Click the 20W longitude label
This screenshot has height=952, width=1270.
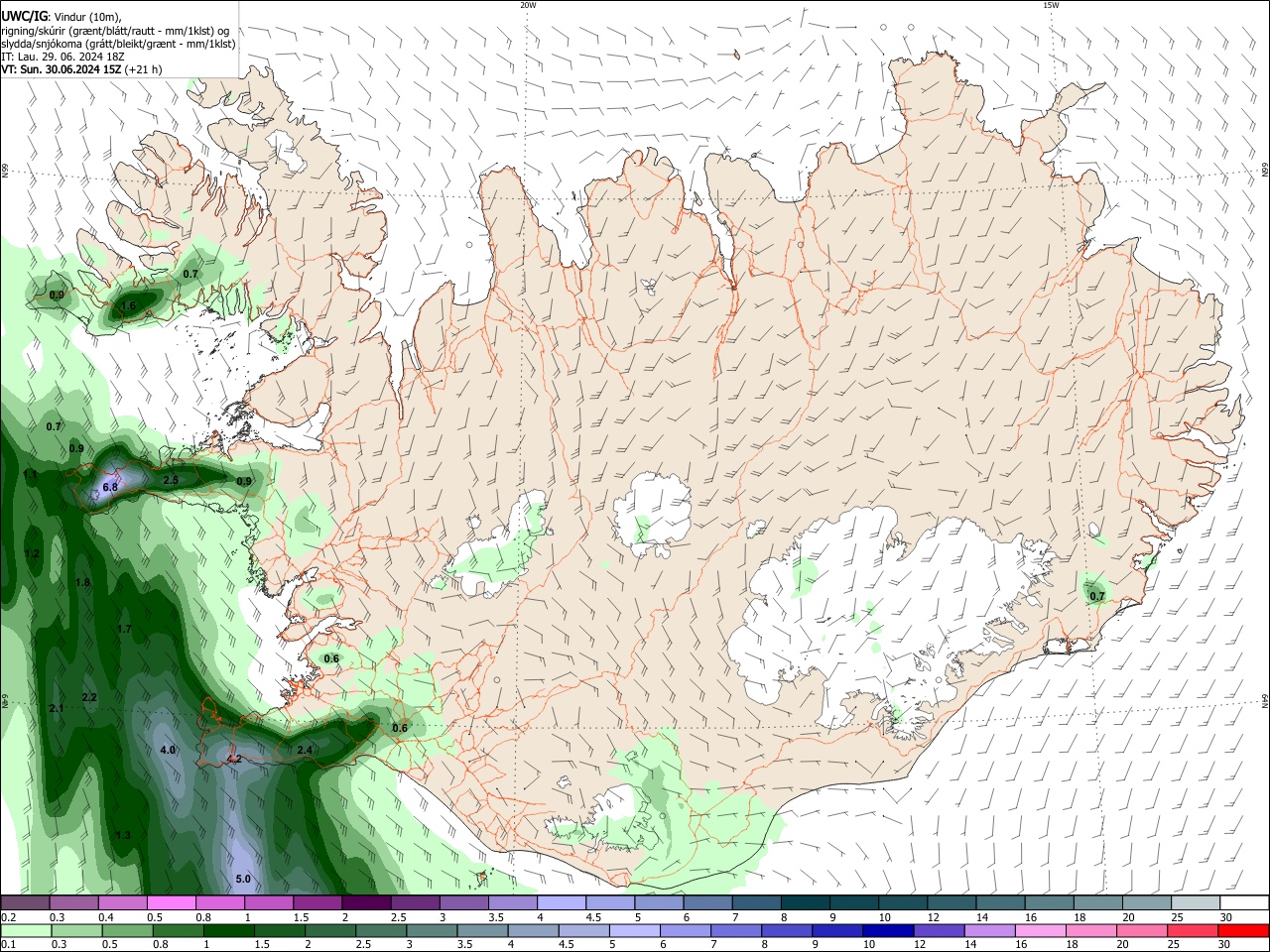point(528,5)
